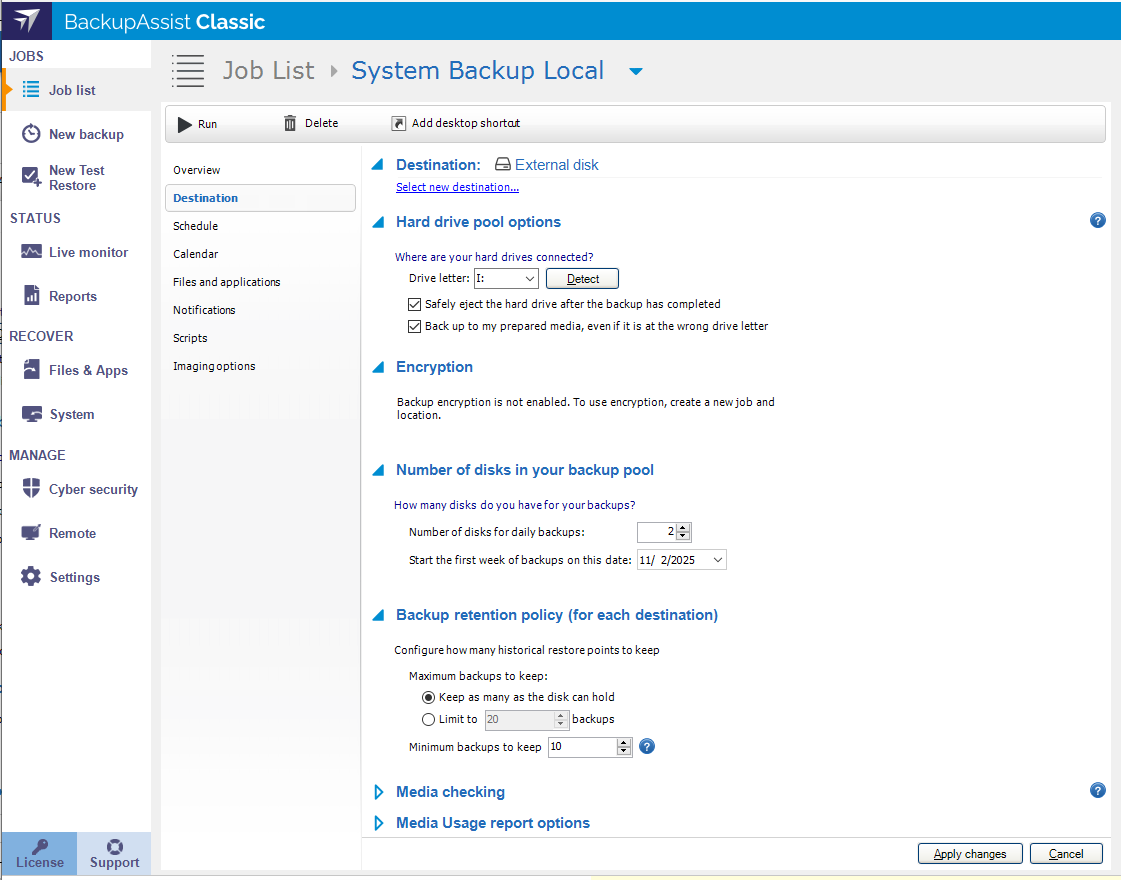The width and height of the screenshot is (1121, 880).
Task: Click the Apply changes button
Action: 969,854
